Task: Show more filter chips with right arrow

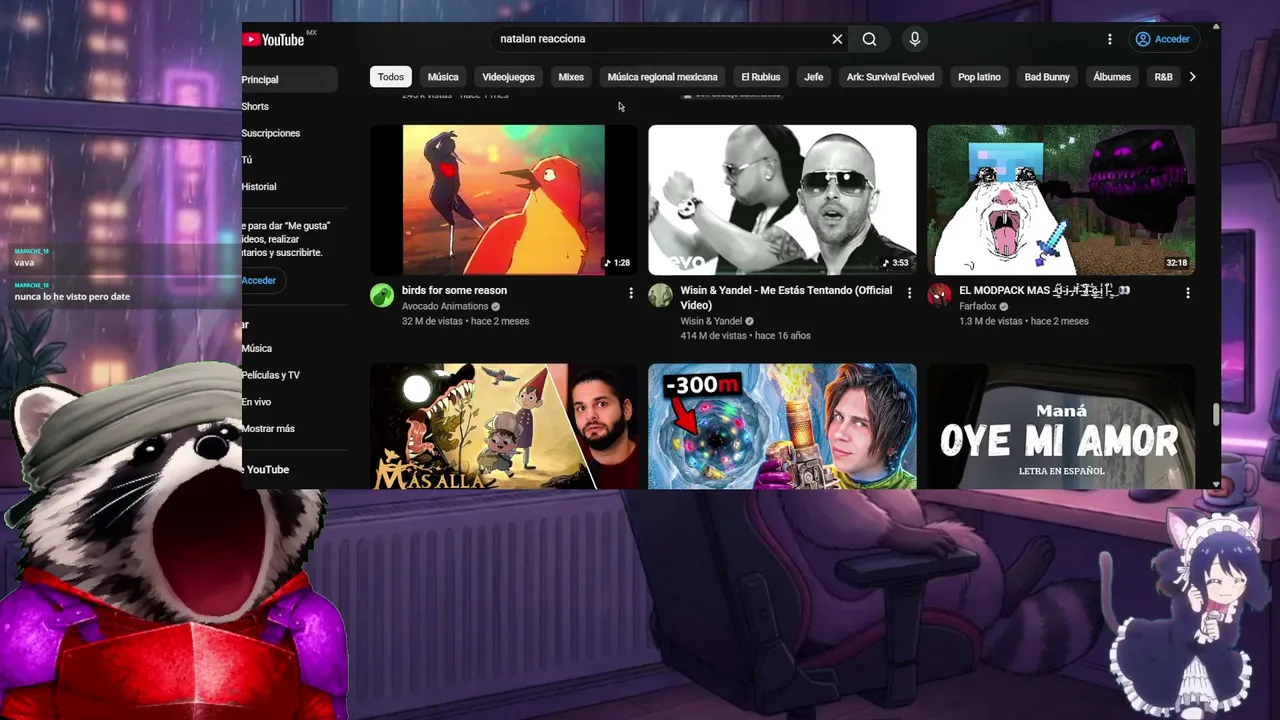Action: (1192, 77)
